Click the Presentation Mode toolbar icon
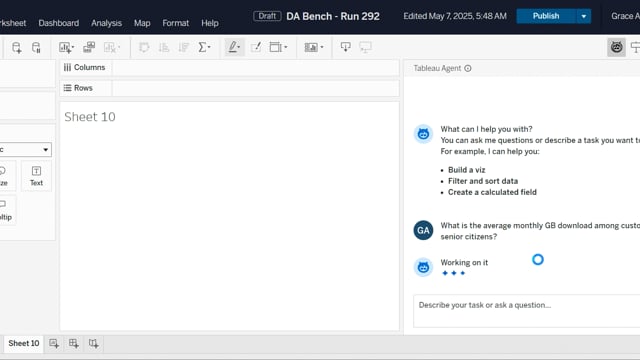 [x=365, y=47]
